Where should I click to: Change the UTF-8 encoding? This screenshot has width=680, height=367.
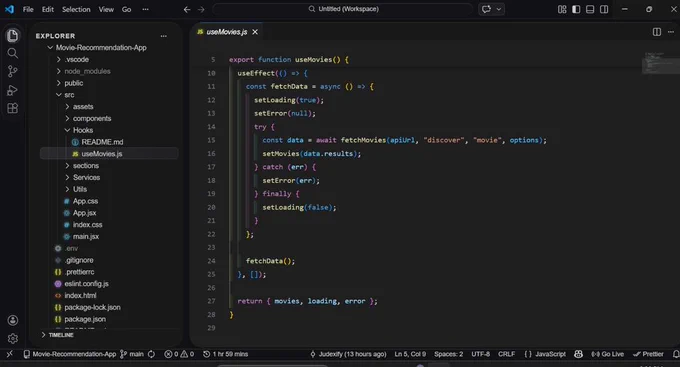pyautogui.click(x=481, y=354)
